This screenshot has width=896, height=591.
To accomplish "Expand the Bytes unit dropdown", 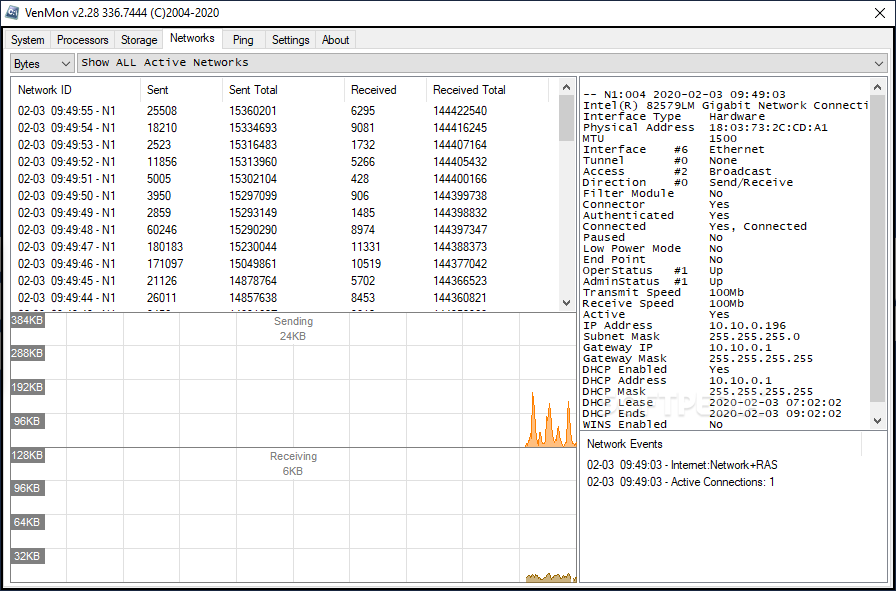I will [x=42, y=63].
